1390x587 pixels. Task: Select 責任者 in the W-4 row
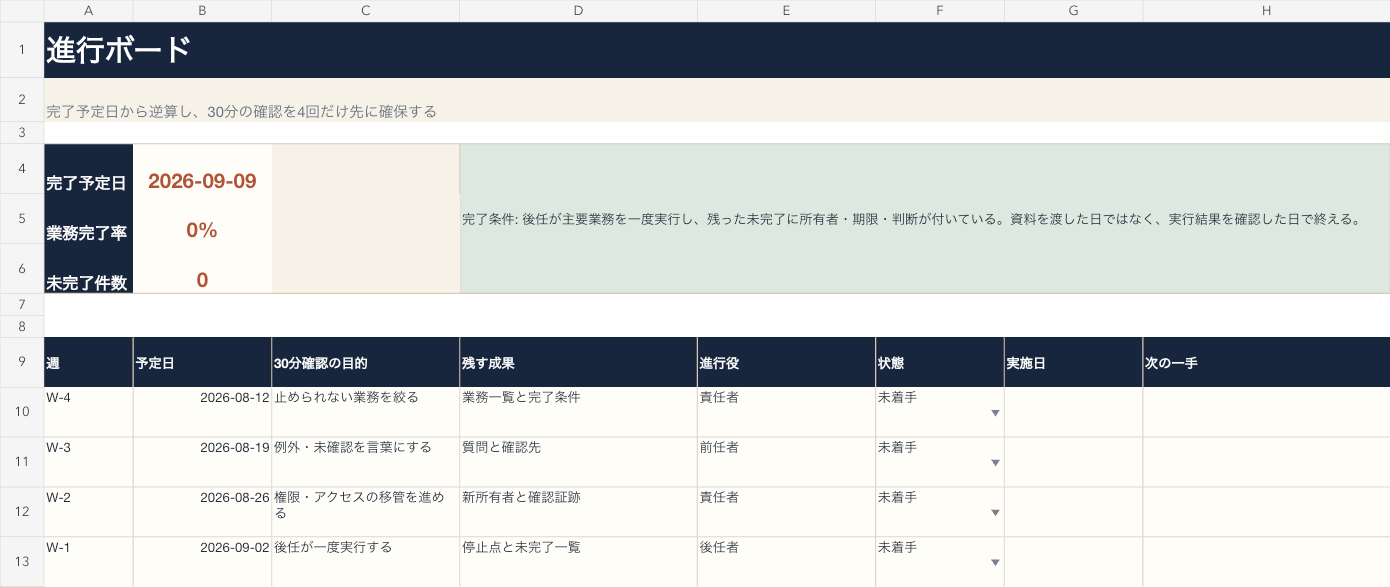pyautogui.click(x=787, y=412)
